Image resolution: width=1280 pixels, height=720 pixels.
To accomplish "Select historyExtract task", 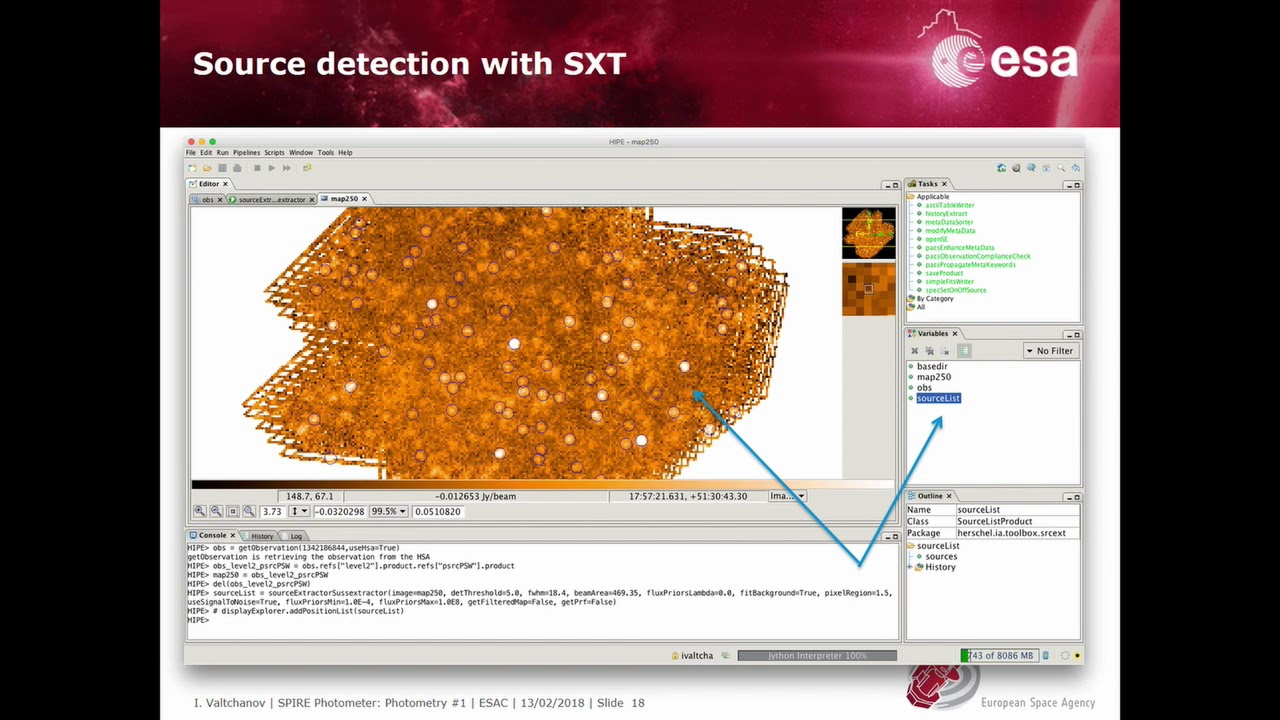I will (x=946, y=214).
